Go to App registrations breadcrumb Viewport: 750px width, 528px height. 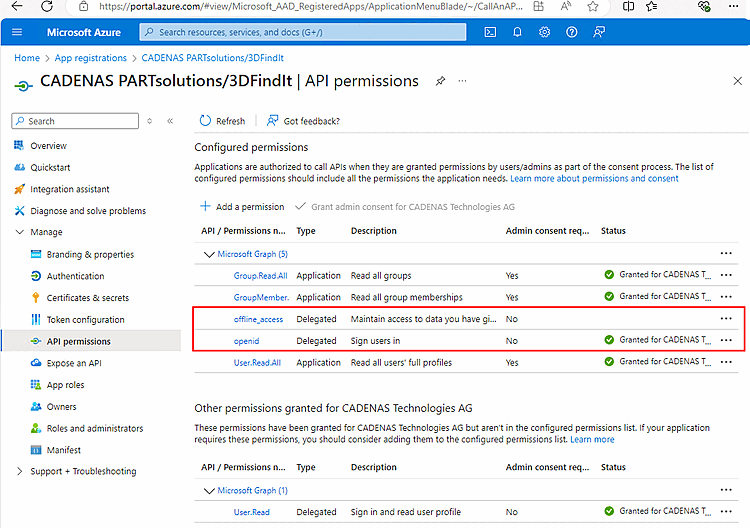point(90,58)
